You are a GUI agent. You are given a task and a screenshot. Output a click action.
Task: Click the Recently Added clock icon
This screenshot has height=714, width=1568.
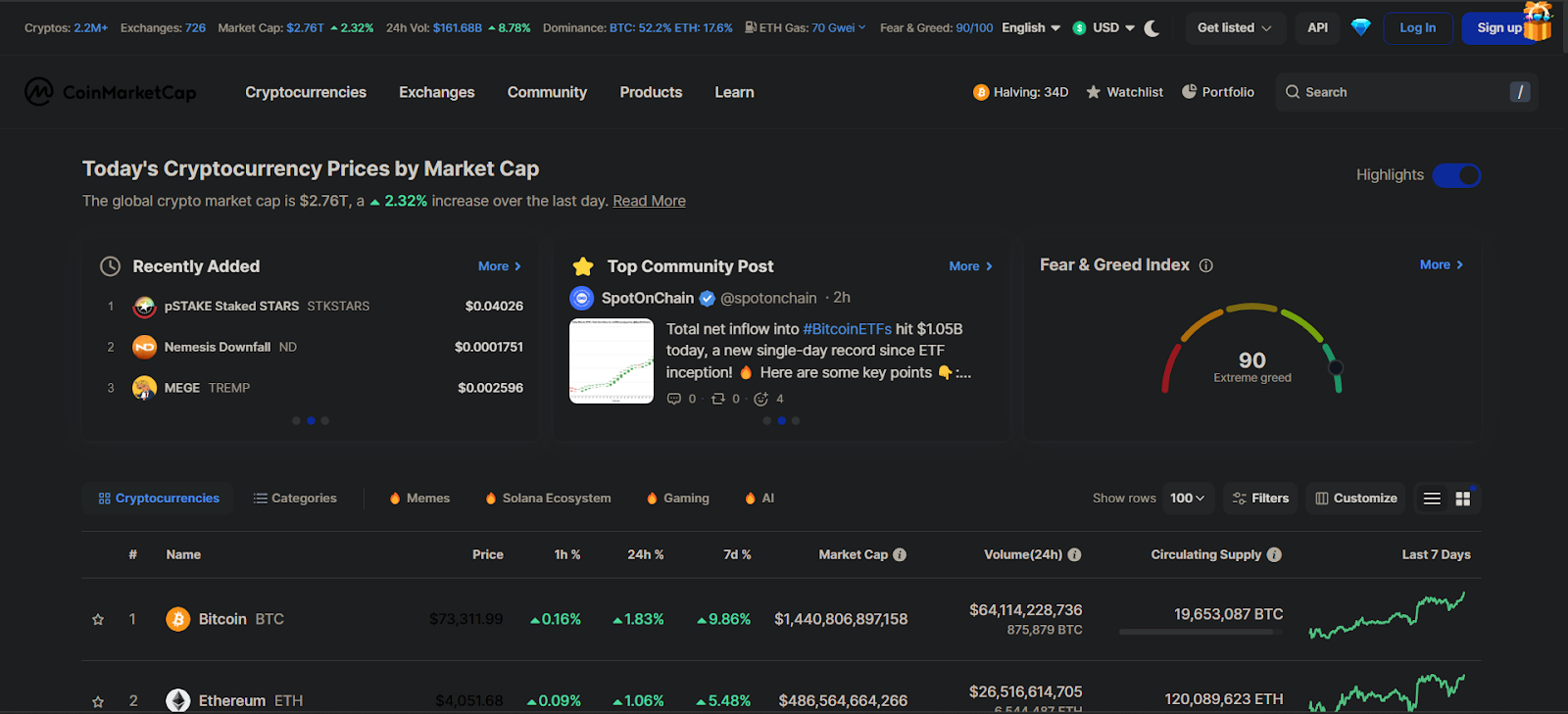click(111, 266)
